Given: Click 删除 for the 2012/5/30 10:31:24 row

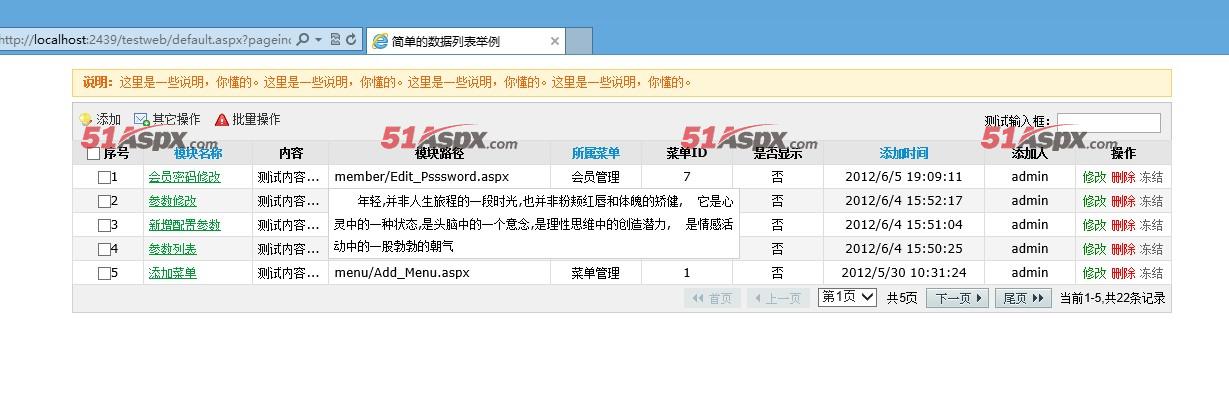Looking at the screenshot, I should [1123, 273].
